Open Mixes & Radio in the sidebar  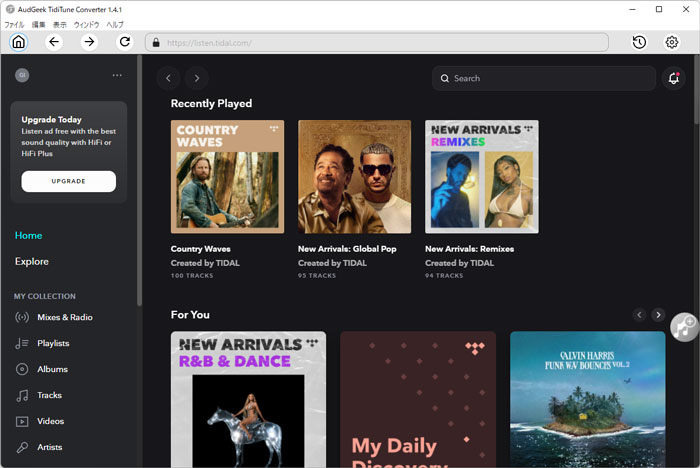(54, 317)
